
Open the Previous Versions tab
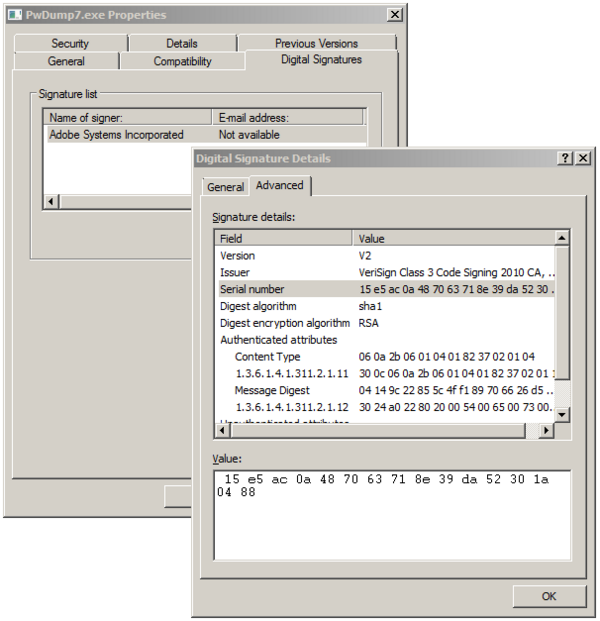(x=316, y=43)
